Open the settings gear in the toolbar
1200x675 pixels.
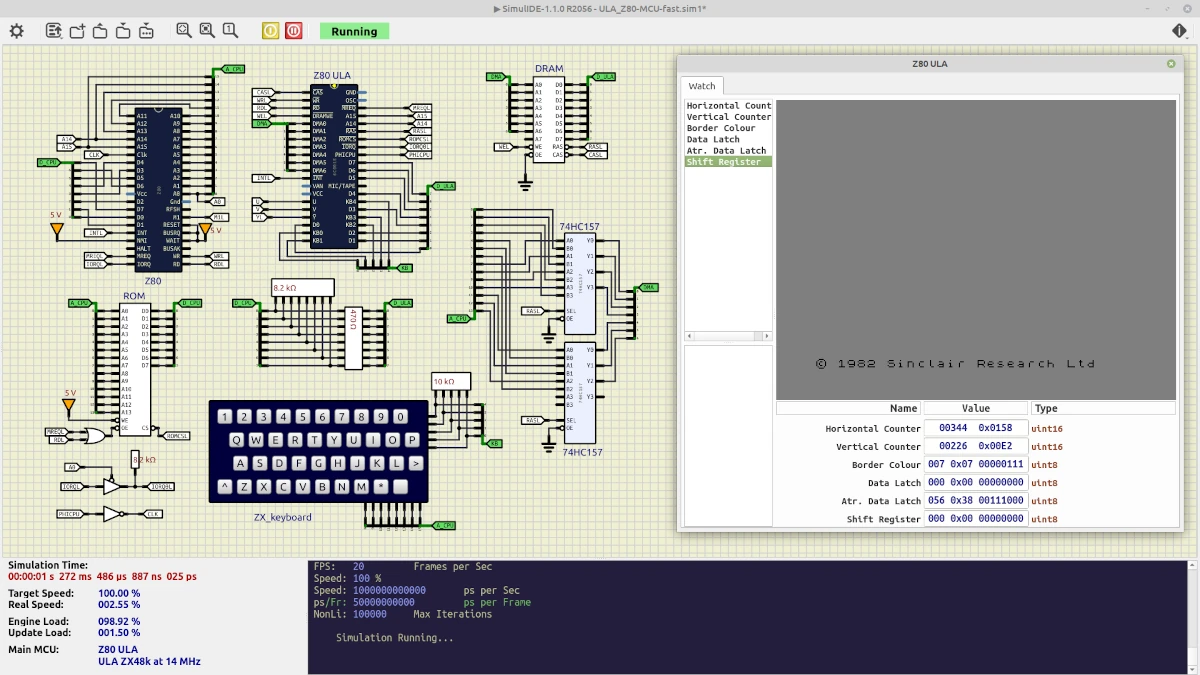pyautogui.click(x=16, y=31)
